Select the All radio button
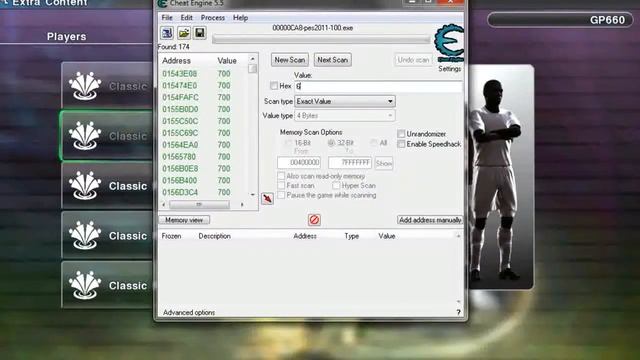The image size is (640, 360). (373, 143)
